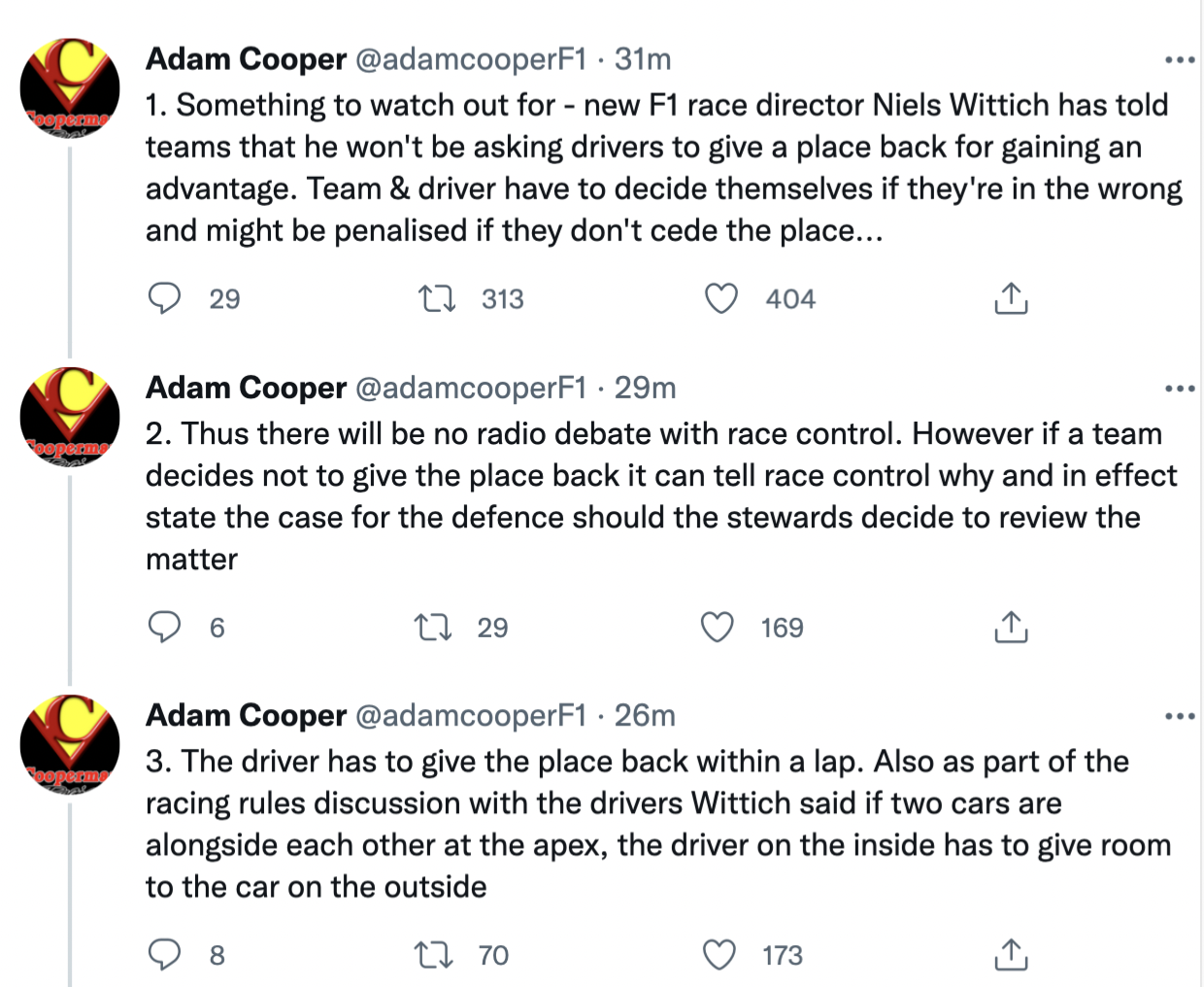The height and width of the screenshot is (987, 1204).
Task: Retweet the first tweet with 313 retweets
Action: coord(437,298)
